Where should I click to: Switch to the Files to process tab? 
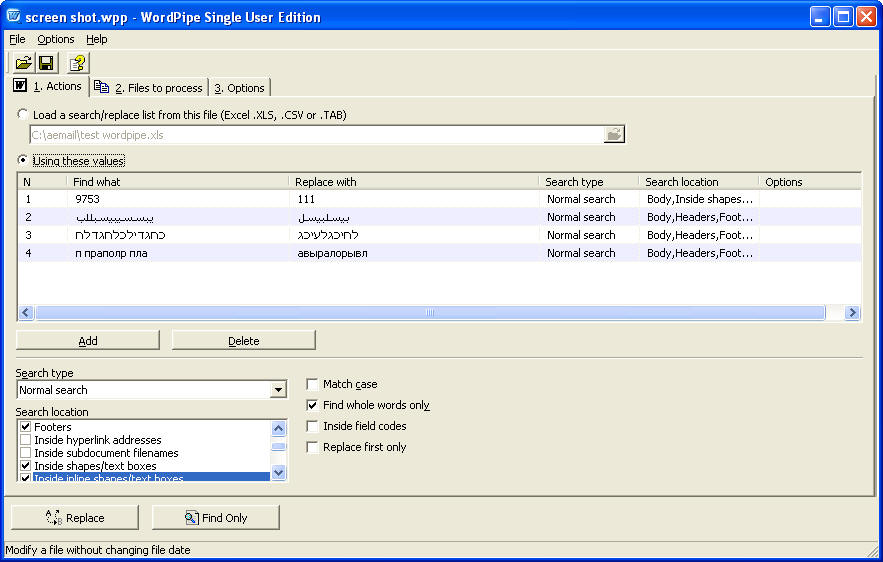[149, 88]
